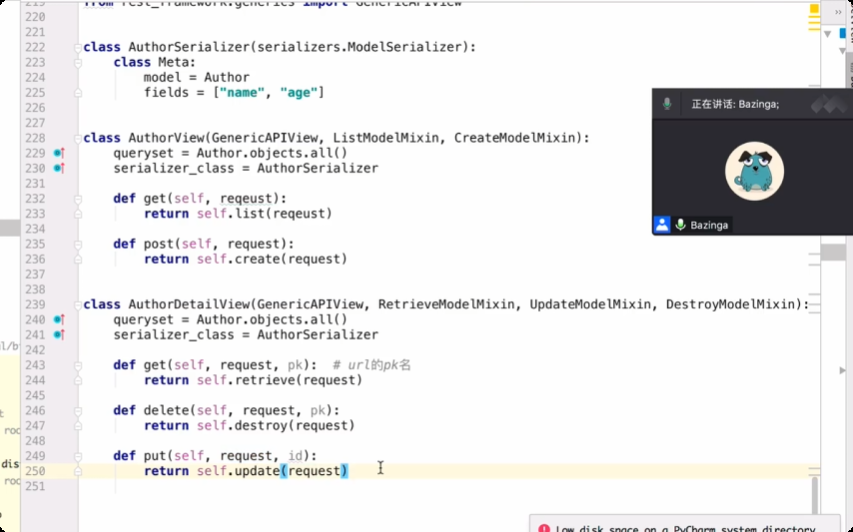Image resolution: width=853 pixels, height=532 pixels.
Task: Click "self.retrieve(request)" on line 244
Action: tap(280, 380)
